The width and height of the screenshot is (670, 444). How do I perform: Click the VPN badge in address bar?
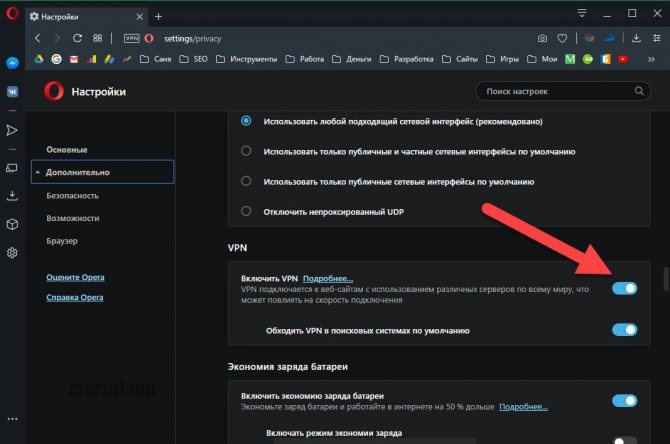131,38
